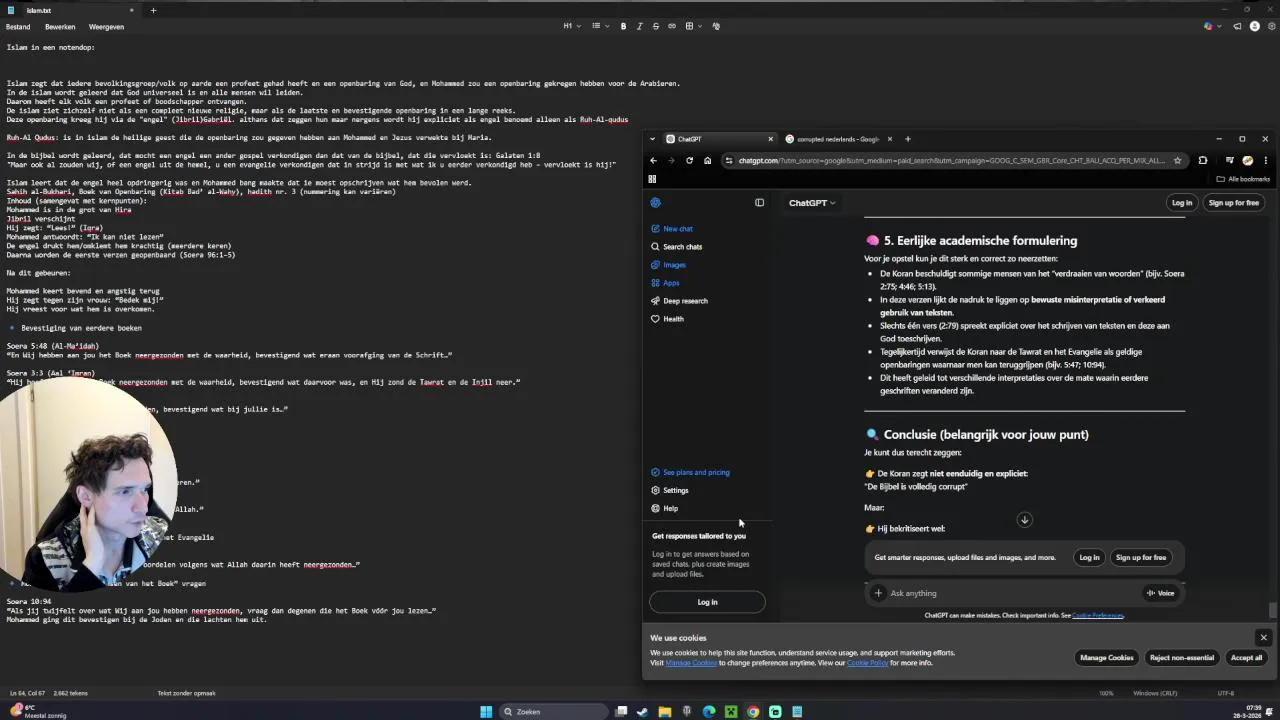The width and height of the screenshot is (1280, 720).
Task: Open Windows Start menu
Action: point(486,712)
